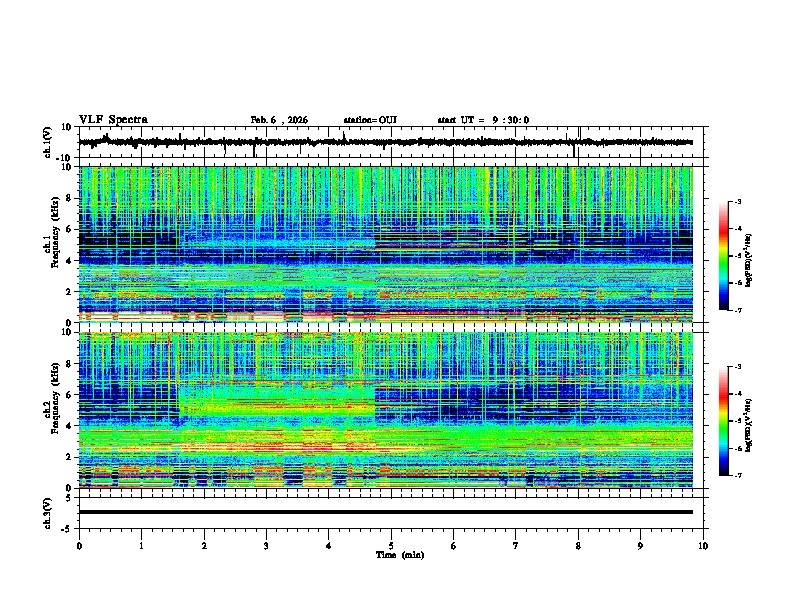
Task: Click the ch.1 "Frequency (kHz)" axis label
Action: pyautogui.click(x=55, y=233)
